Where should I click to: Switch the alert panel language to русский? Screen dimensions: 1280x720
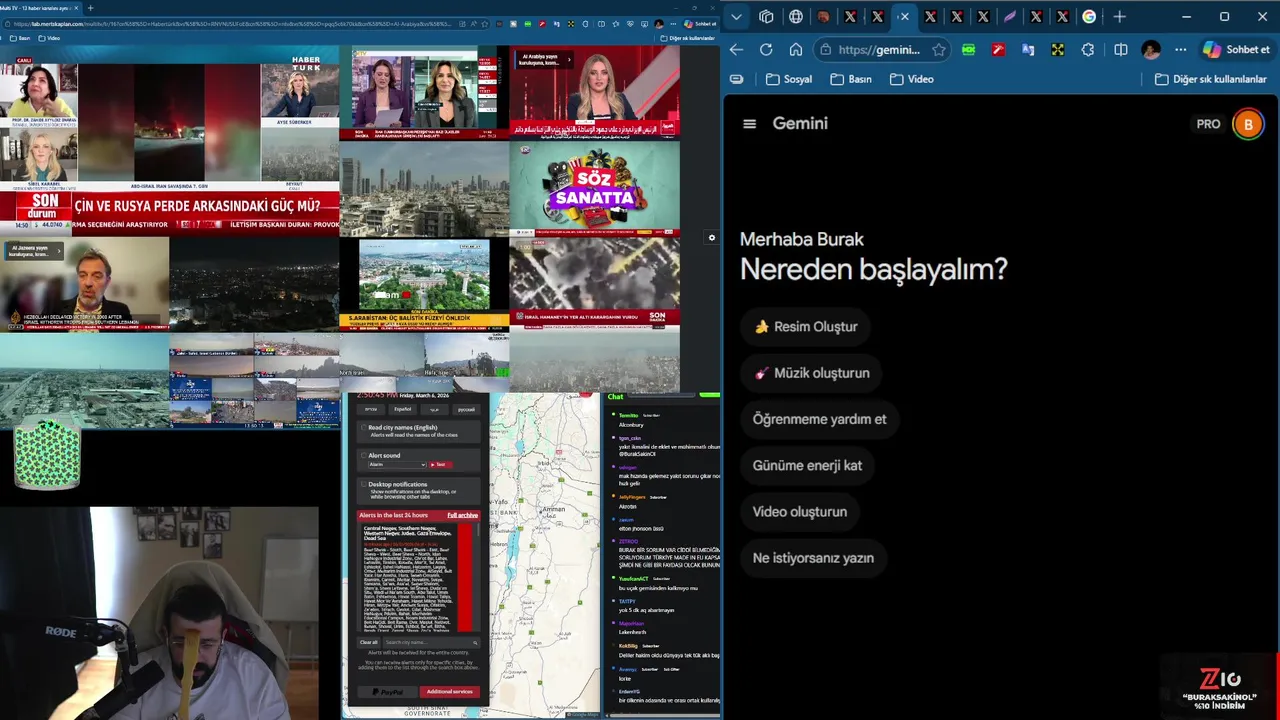click(x=466, y=409)
